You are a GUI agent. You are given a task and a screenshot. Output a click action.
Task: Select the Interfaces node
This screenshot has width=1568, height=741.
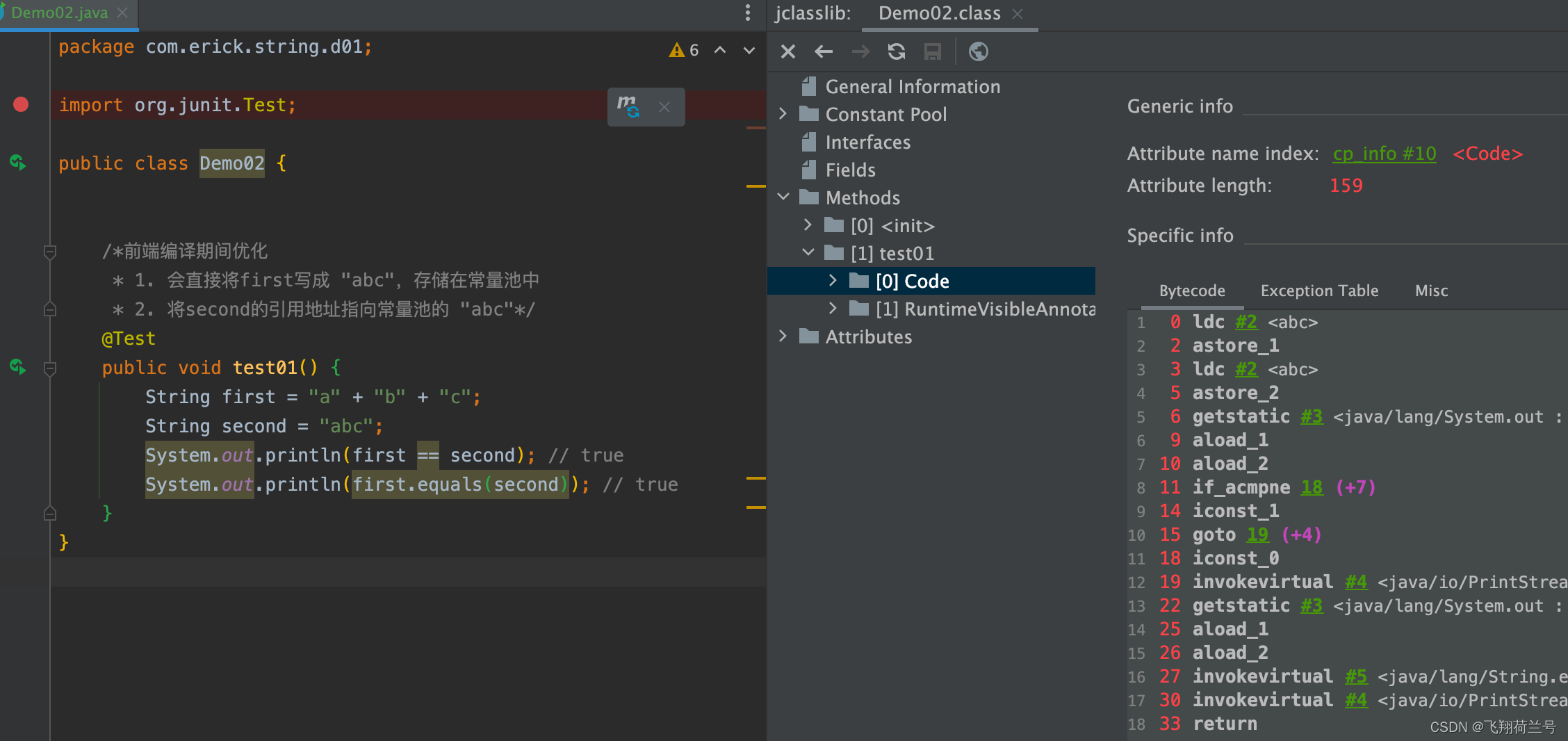867,142
